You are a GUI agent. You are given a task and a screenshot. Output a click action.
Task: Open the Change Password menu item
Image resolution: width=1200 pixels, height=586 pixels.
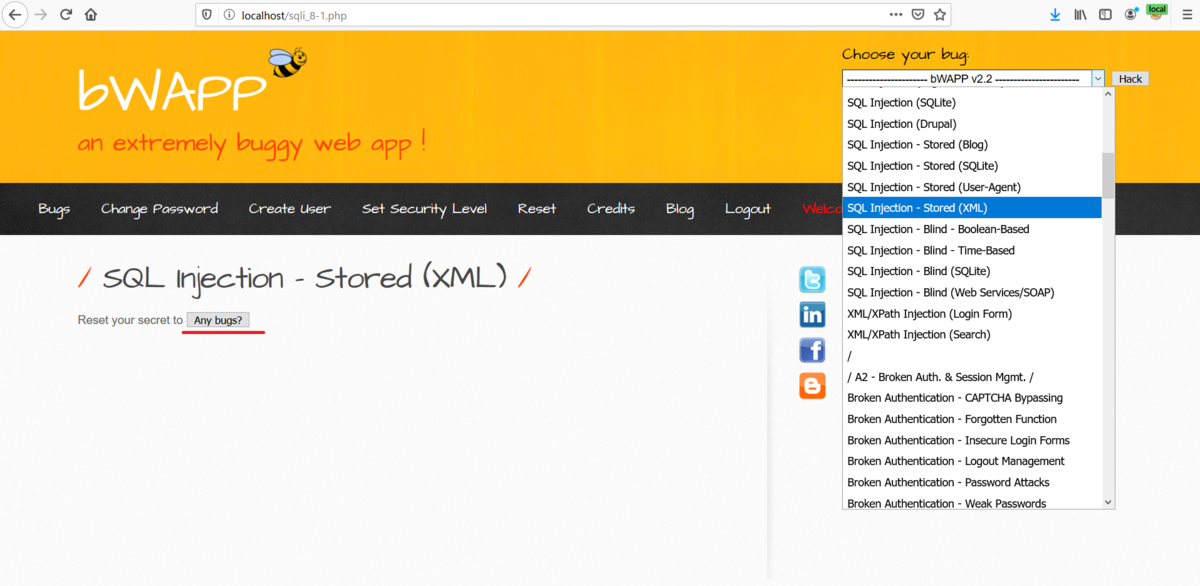click(159, 209)
